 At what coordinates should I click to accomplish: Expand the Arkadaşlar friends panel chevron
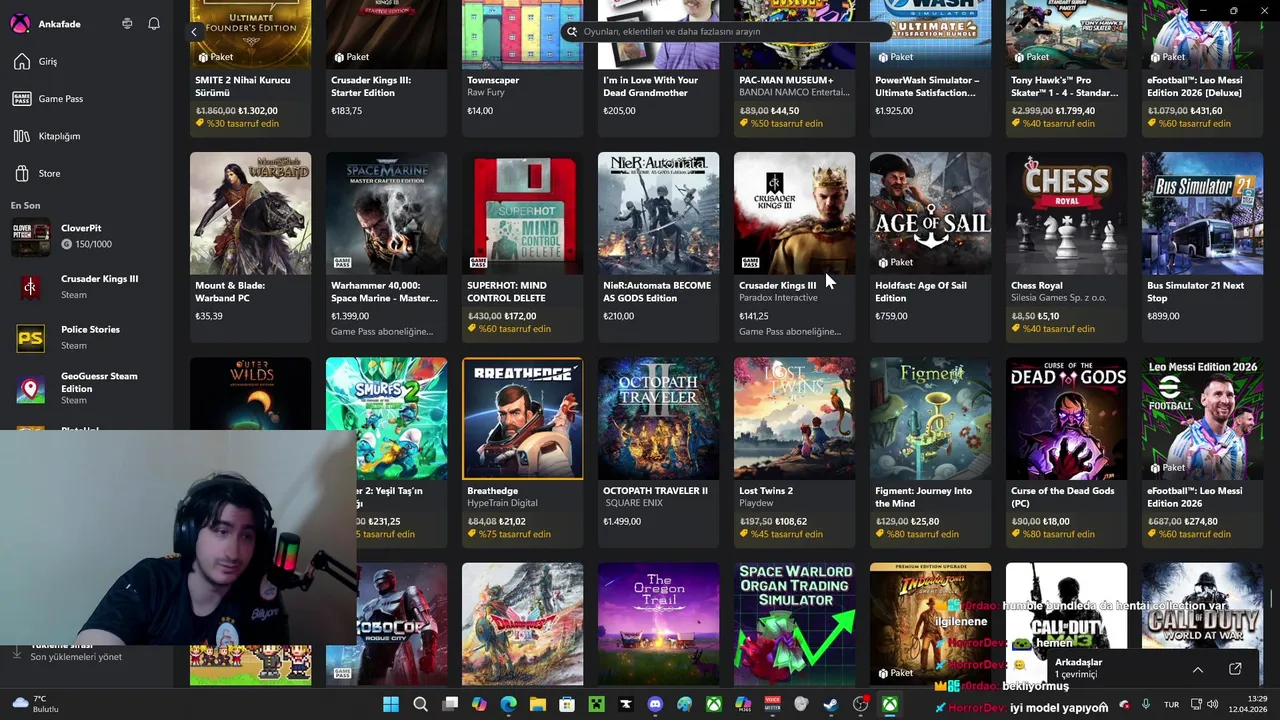point(1197,669)
